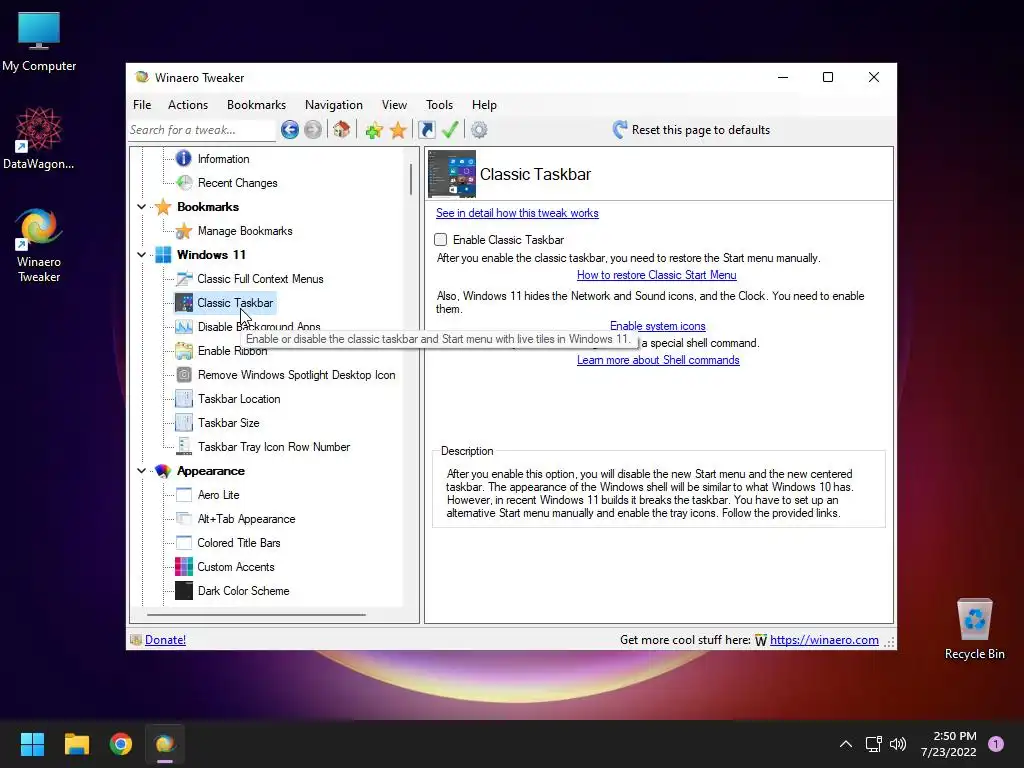Select 'Enable Ribbon' tree item
Image resolution: width=1024 pixels, height=768 pixels.
[x=232, y=351]
